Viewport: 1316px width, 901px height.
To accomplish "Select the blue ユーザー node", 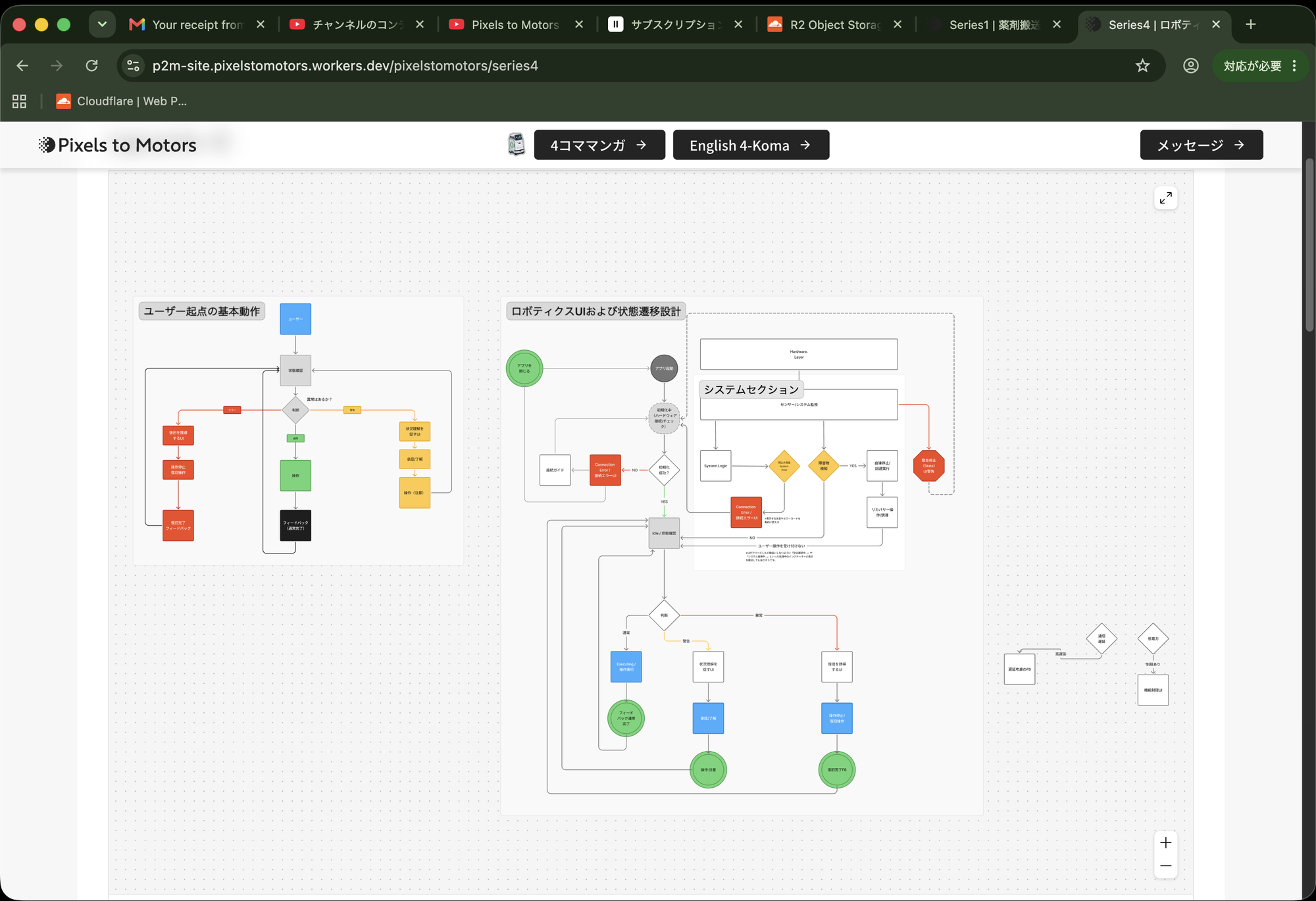I will [x=295, y=319].
